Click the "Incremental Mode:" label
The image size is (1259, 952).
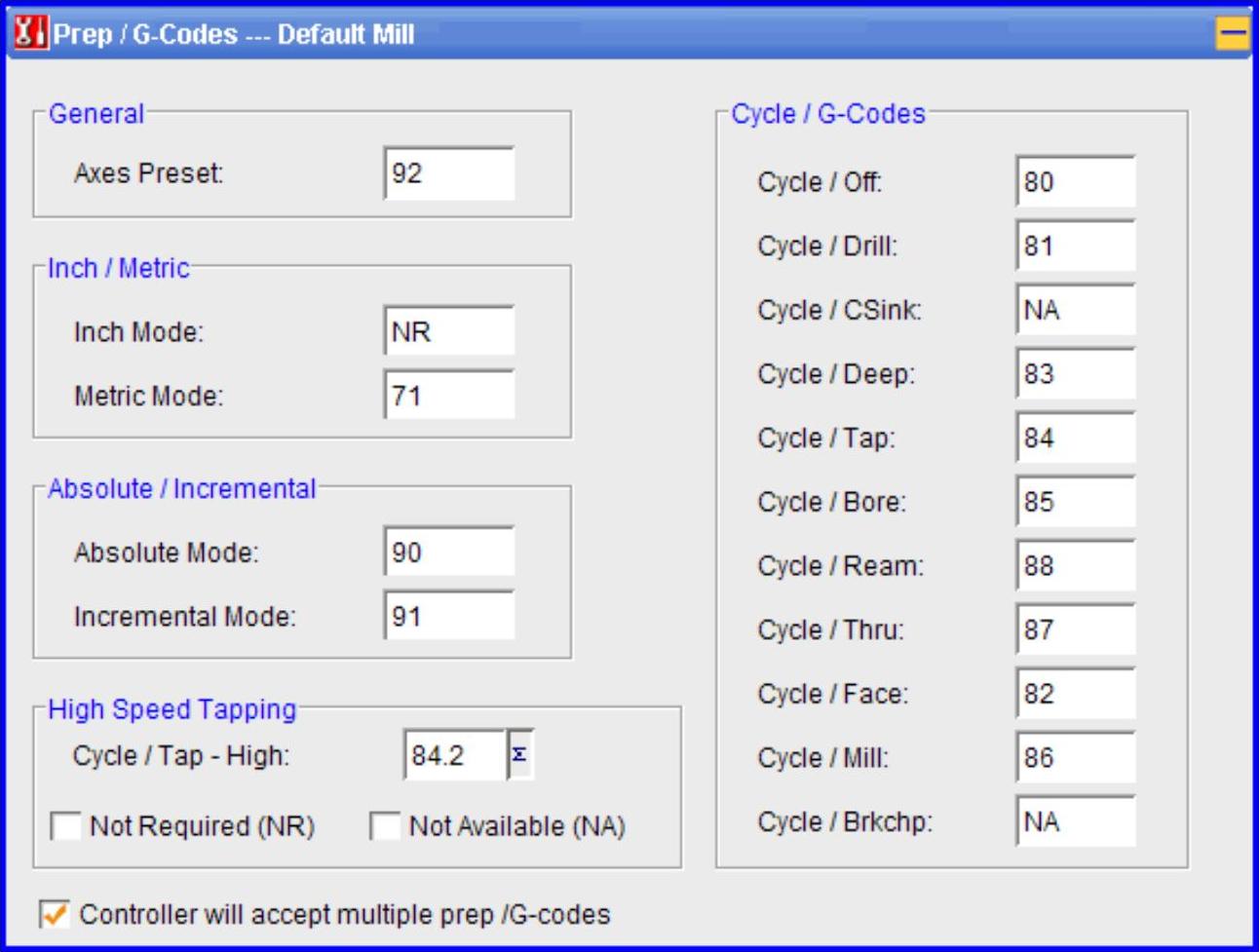(184, 617)
